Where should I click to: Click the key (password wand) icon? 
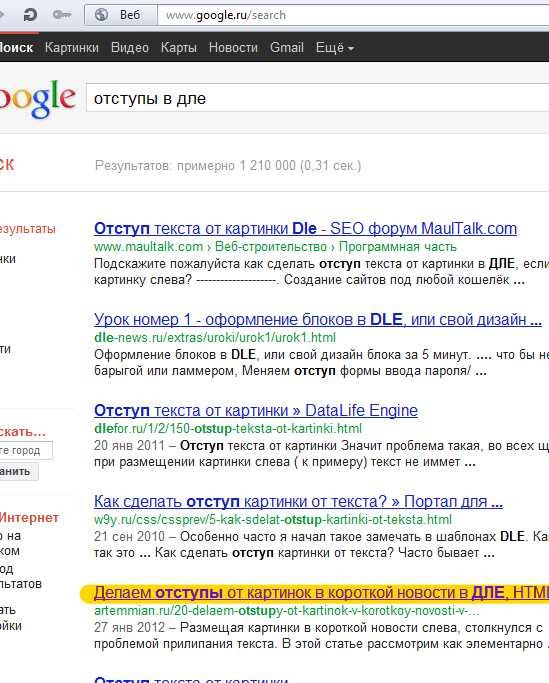pos(62,15)
